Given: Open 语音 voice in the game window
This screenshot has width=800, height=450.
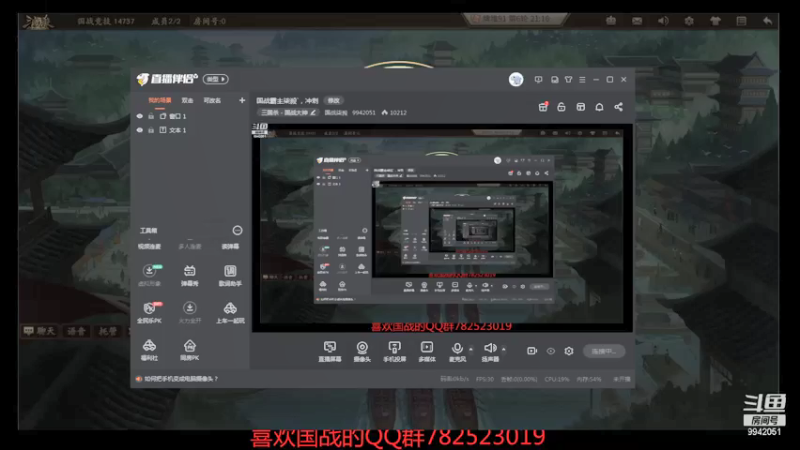Looking at the screenshot, I should (77, 331).
